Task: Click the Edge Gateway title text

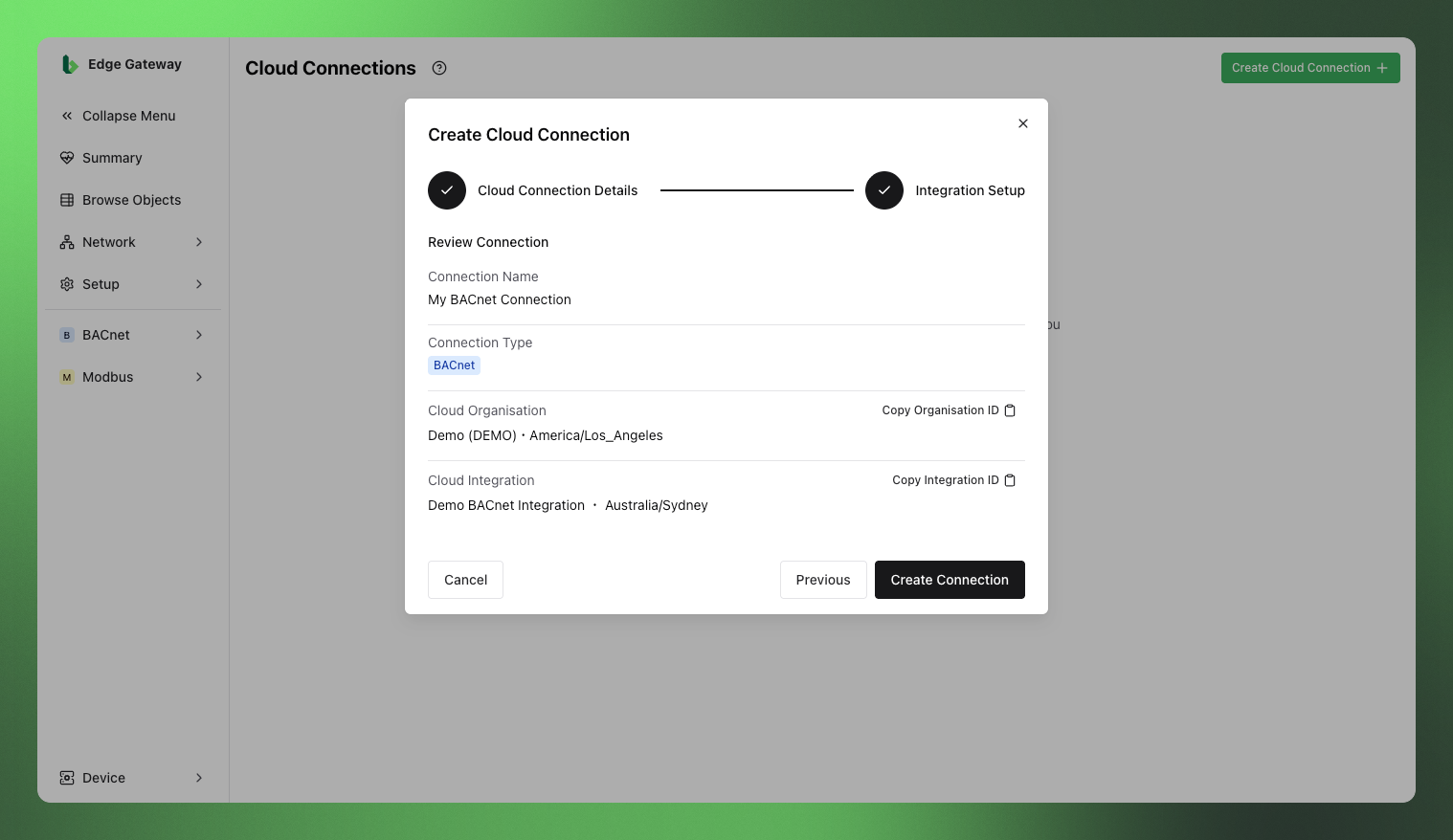Action: pyautogui.click(x=135, y=64)
